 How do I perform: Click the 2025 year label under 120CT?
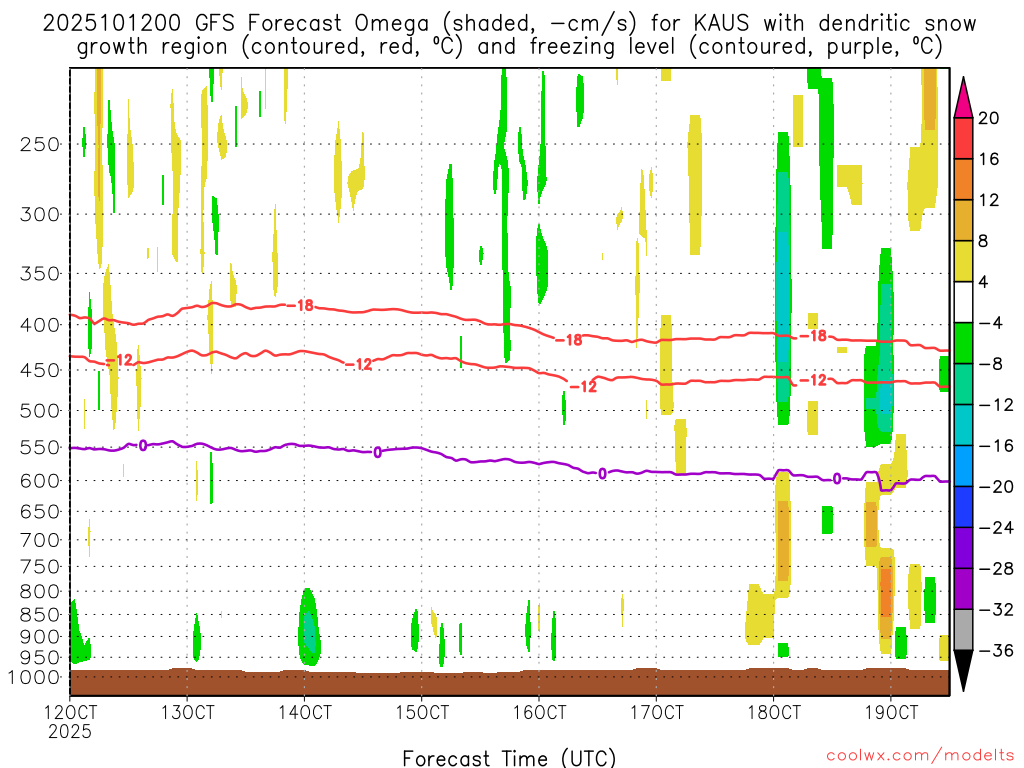70,731
